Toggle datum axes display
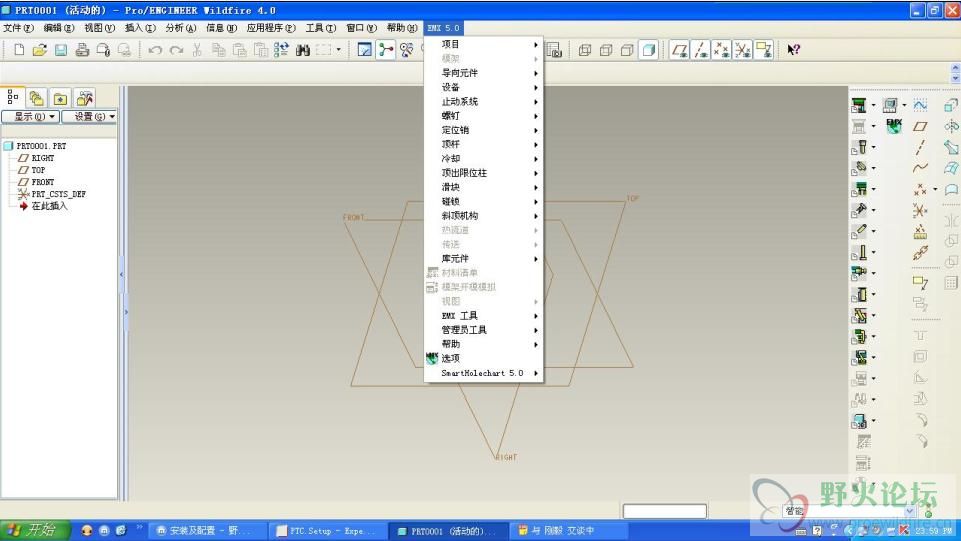Viewport: 961px width, 541px height. pyautogui.click(x=701, y=50)
